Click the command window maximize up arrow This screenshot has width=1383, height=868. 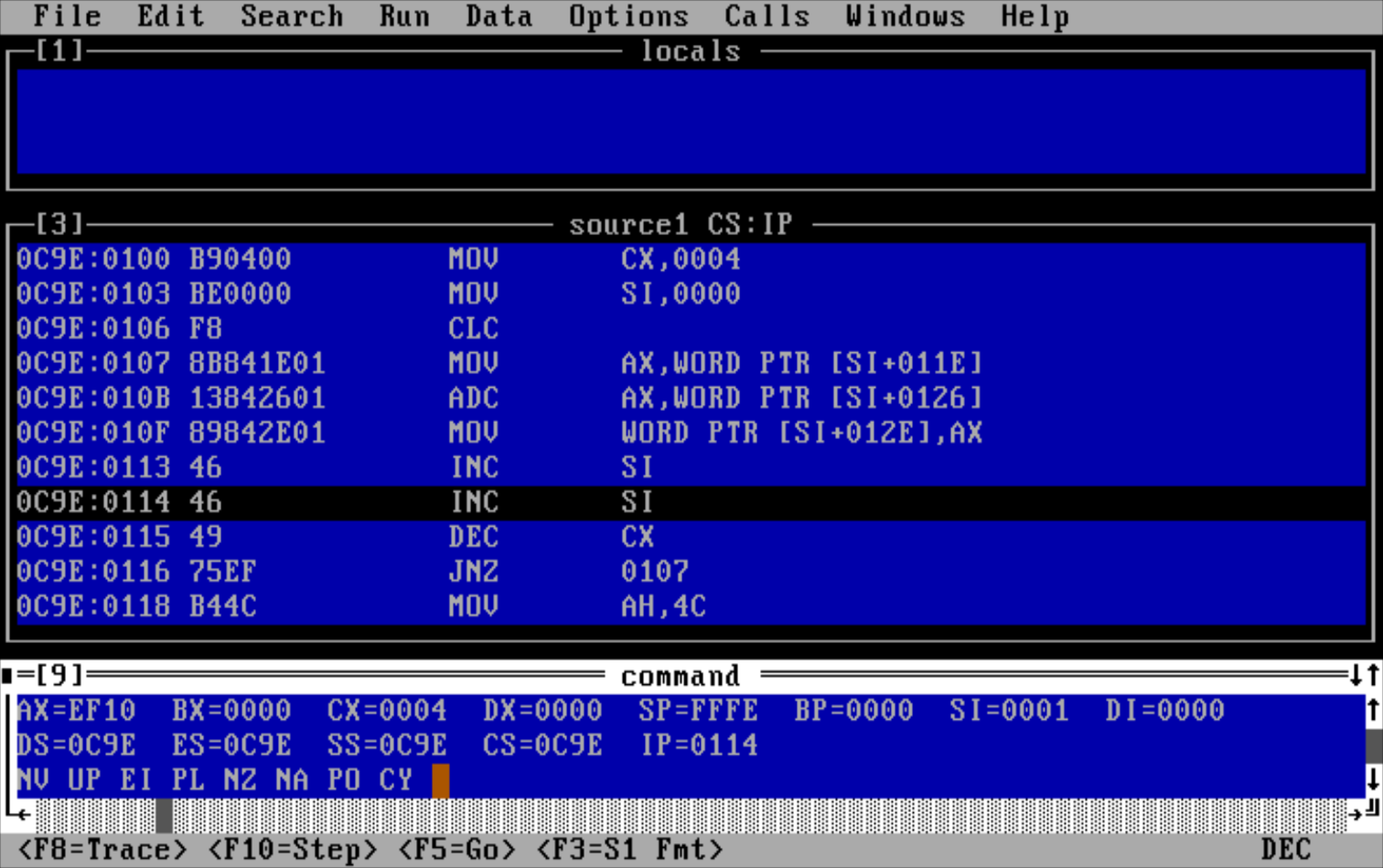pyautogui.click(x=1373, y=675)
